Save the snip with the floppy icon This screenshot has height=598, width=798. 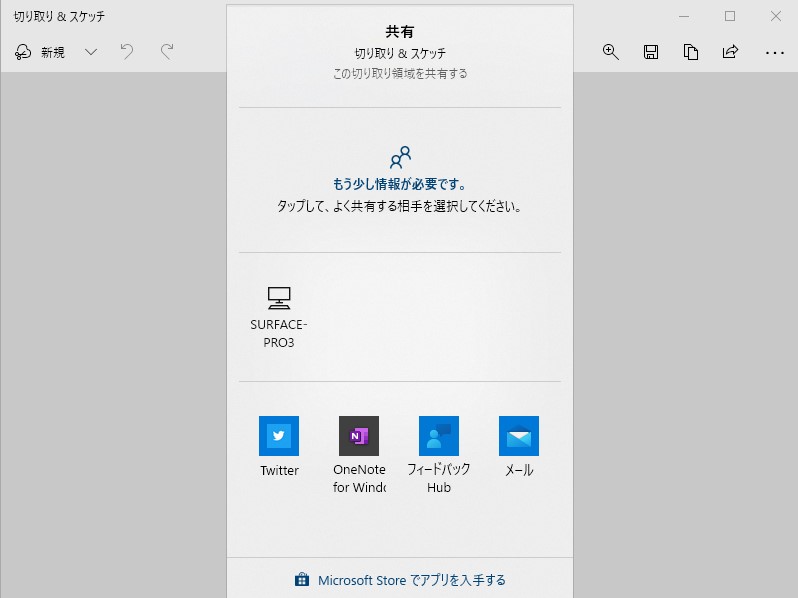[x=651, y=52]
